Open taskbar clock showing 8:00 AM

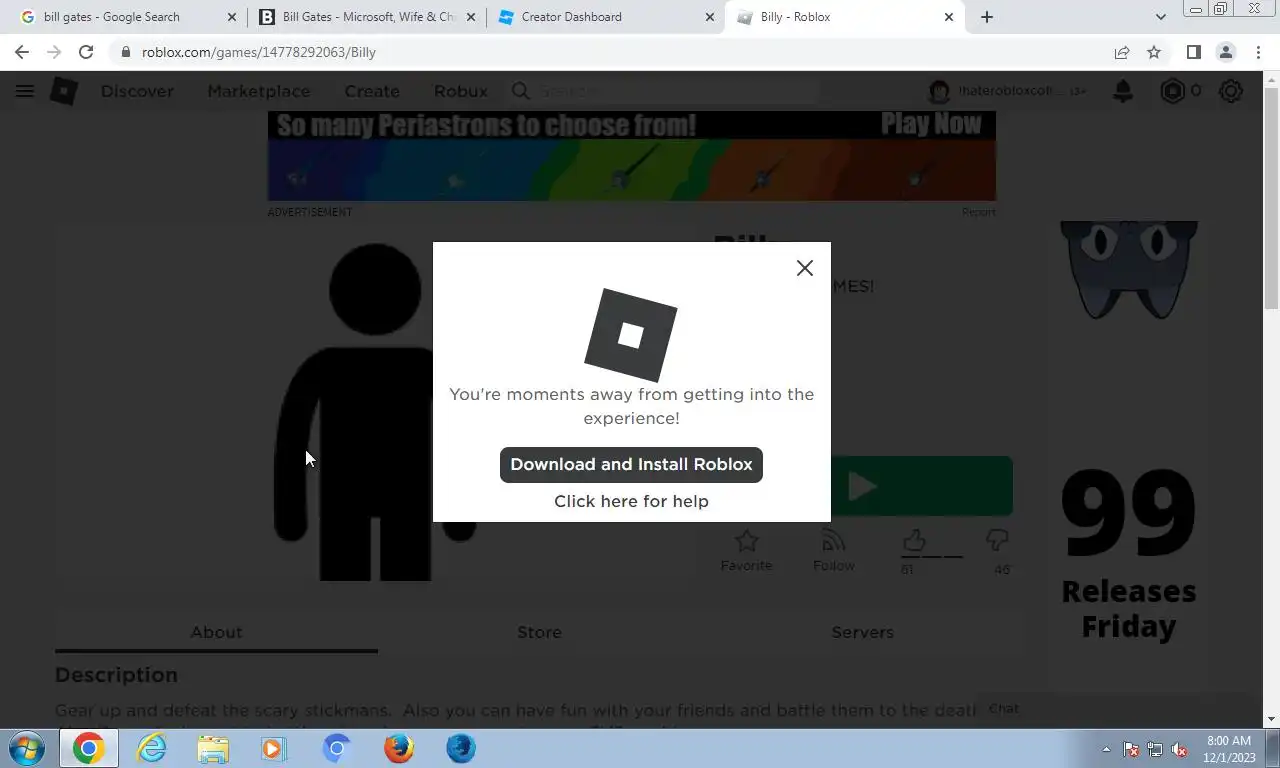click(x=1229, y=748)
